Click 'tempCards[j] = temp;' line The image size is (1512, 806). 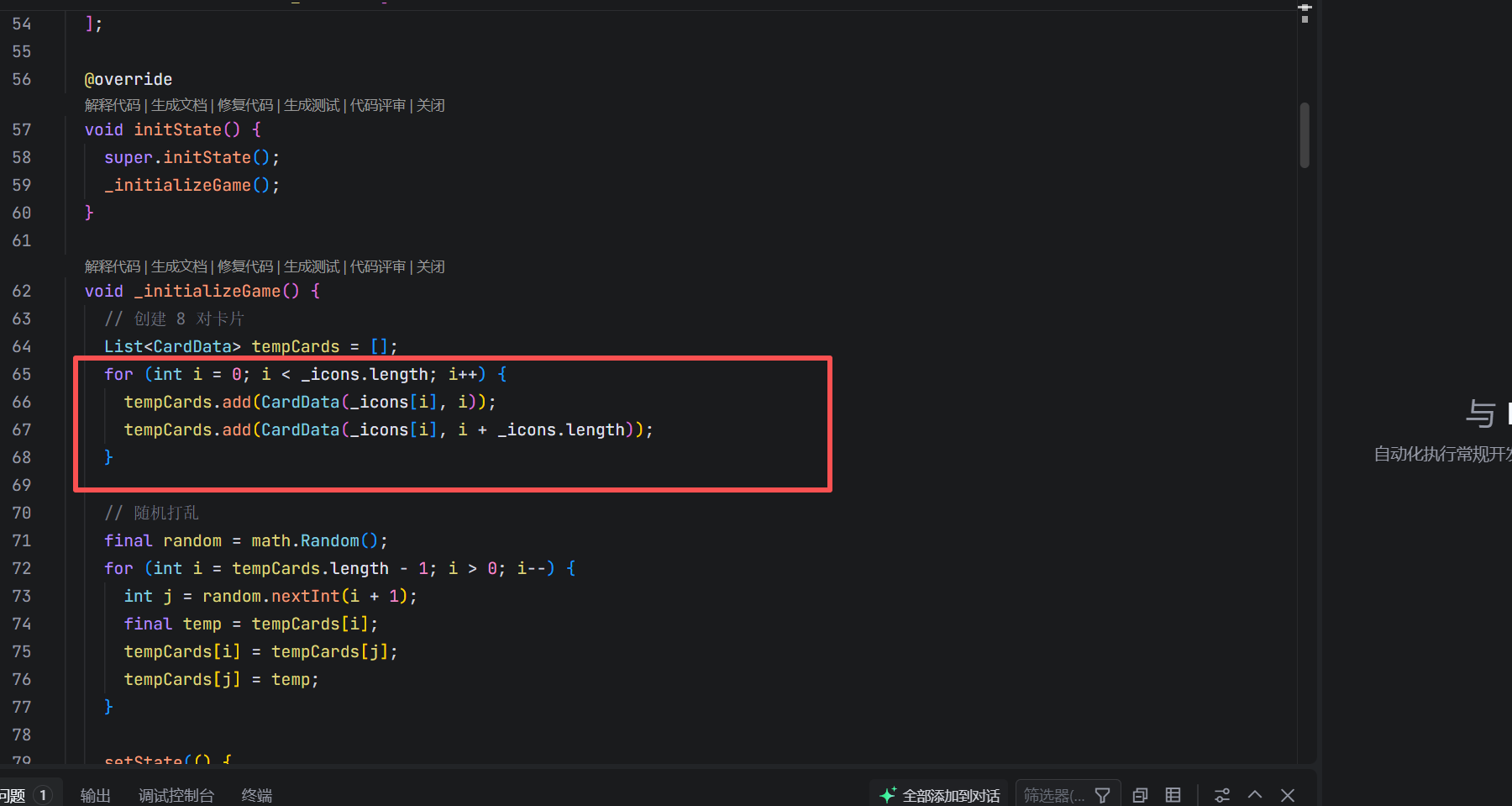point(222,679)
